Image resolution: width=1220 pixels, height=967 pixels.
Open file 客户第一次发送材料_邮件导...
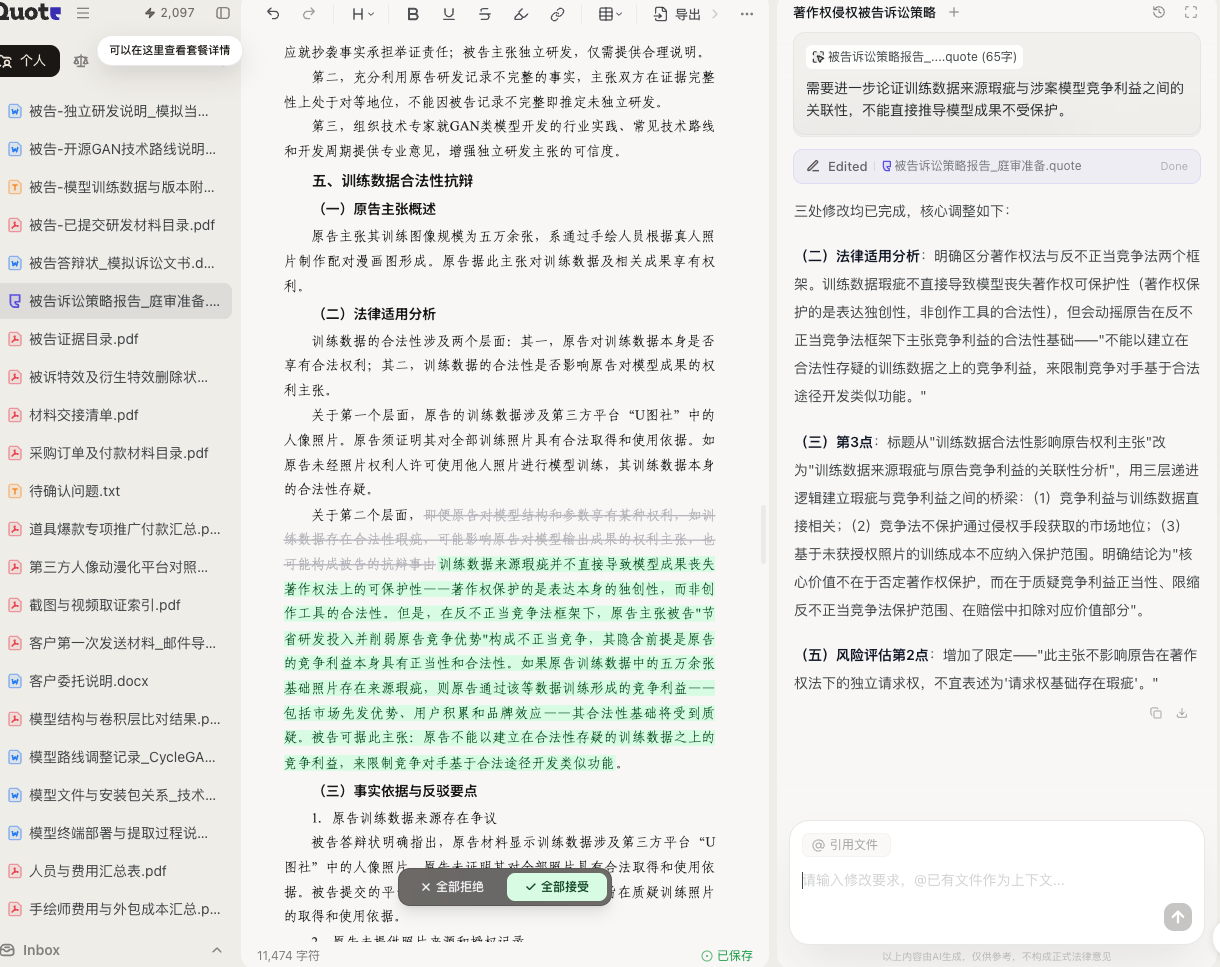116,643
